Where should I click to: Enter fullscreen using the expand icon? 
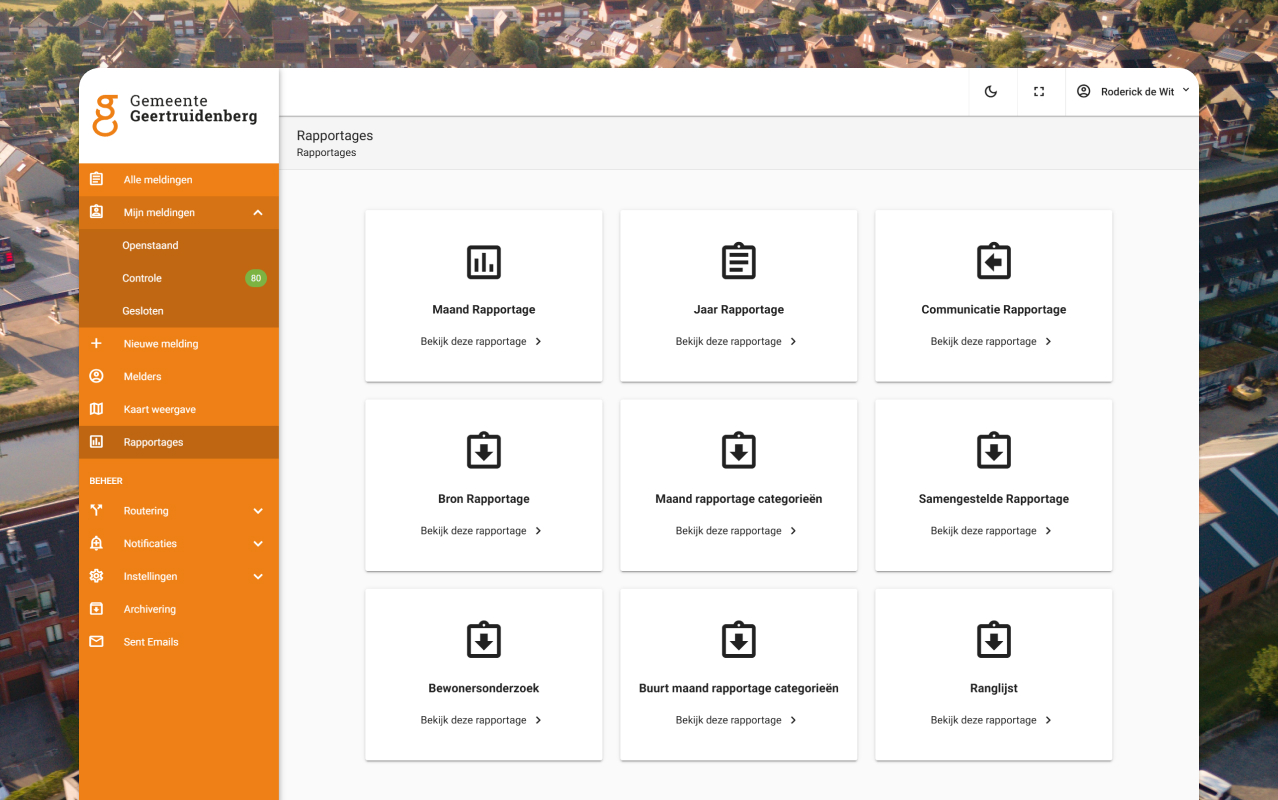1039,91
